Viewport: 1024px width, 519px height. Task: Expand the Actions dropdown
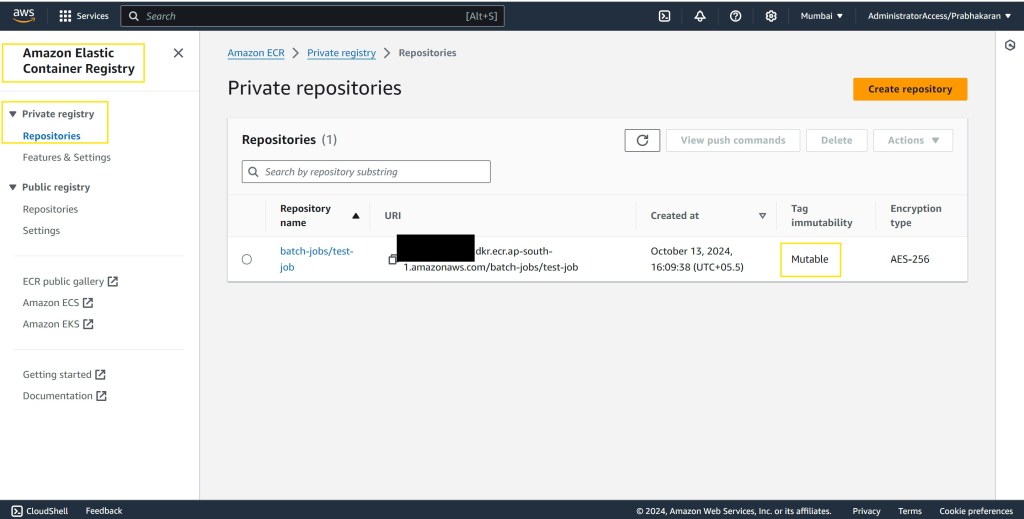pos(912,140)
